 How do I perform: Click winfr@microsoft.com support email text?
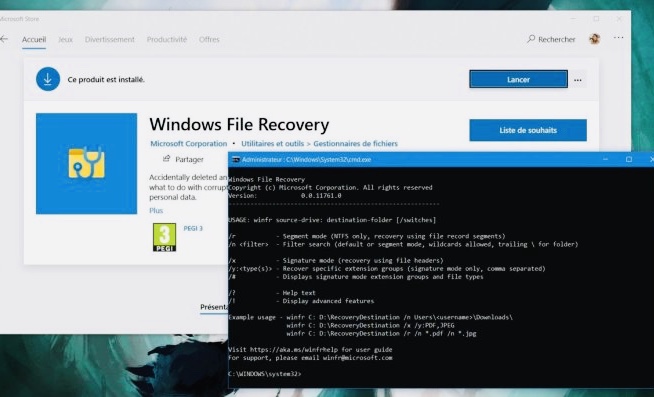pyautogui.click(x=357, y=358)
